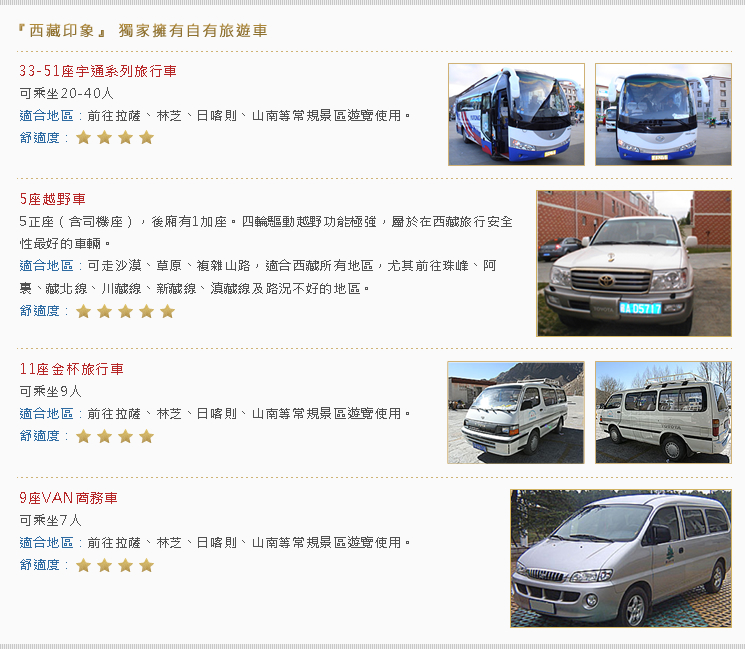Click the 5座越野車 heading
This screenshot has height=649, width=745.
pos(52,199)
